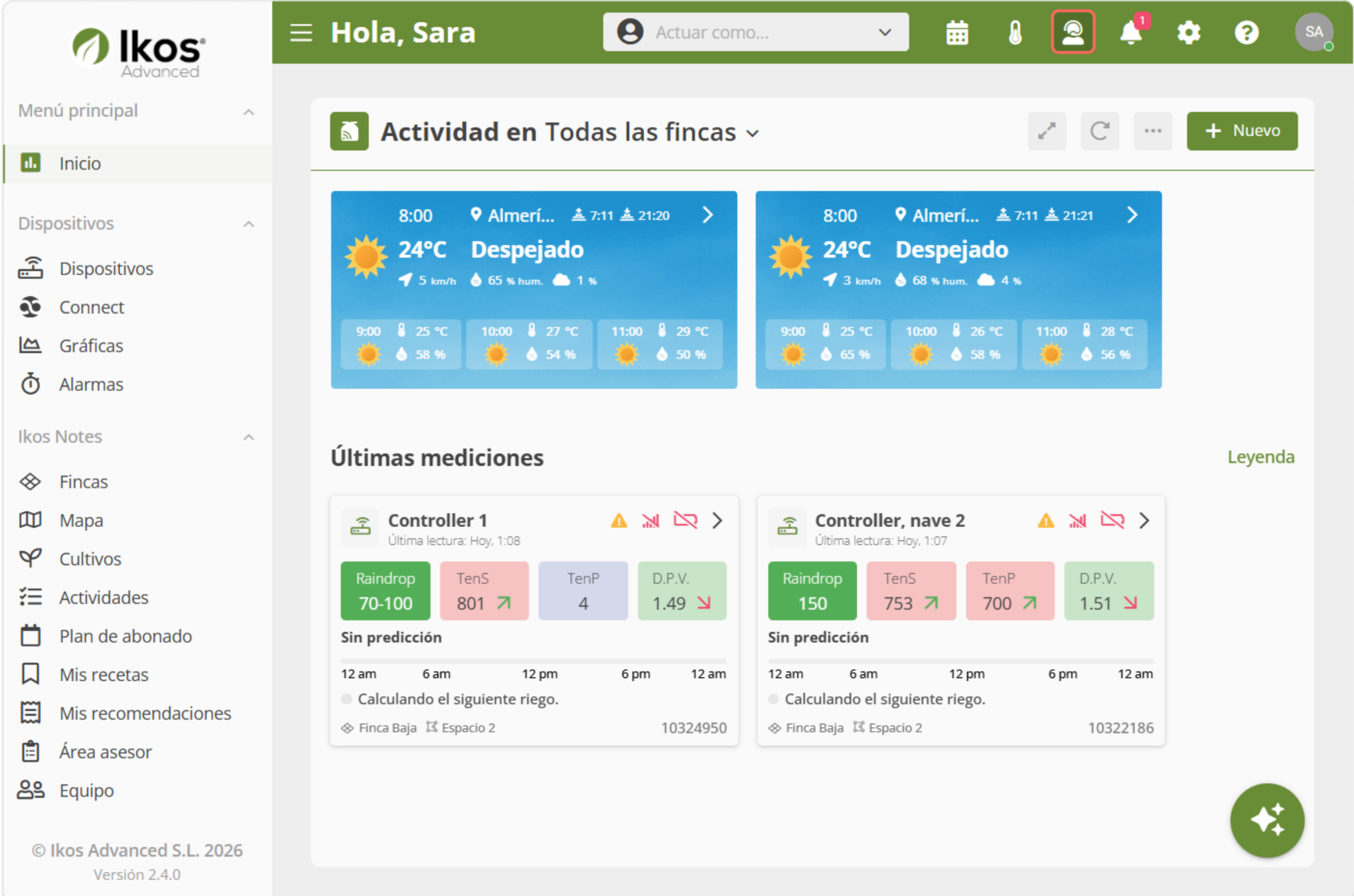Open the SA user avatar
Viewport: 1354px width, 896px height.
1314,32
